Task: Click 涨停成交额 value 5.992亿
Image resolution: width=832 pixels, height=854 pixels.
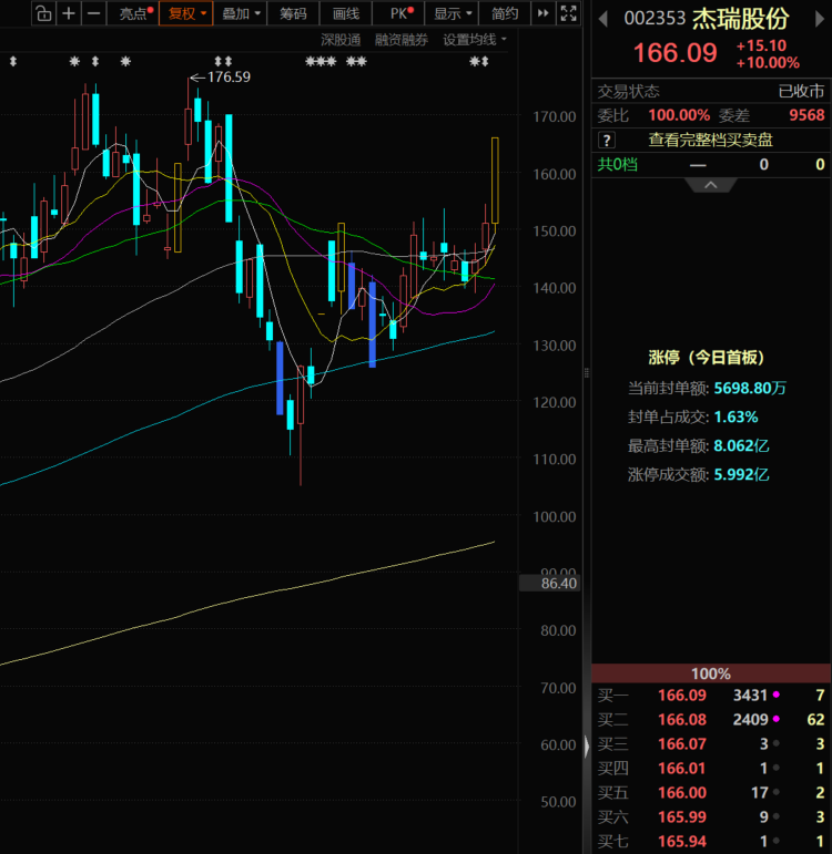Action: click(741, 474)
